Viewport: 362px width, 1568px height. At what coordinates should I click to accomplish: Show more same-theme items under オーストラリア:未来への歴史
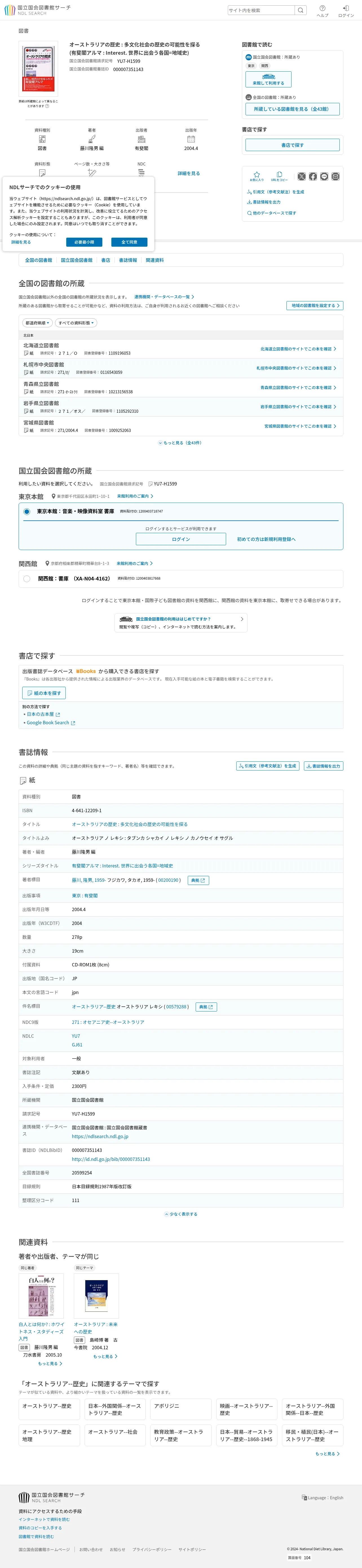click(105, 1356)
